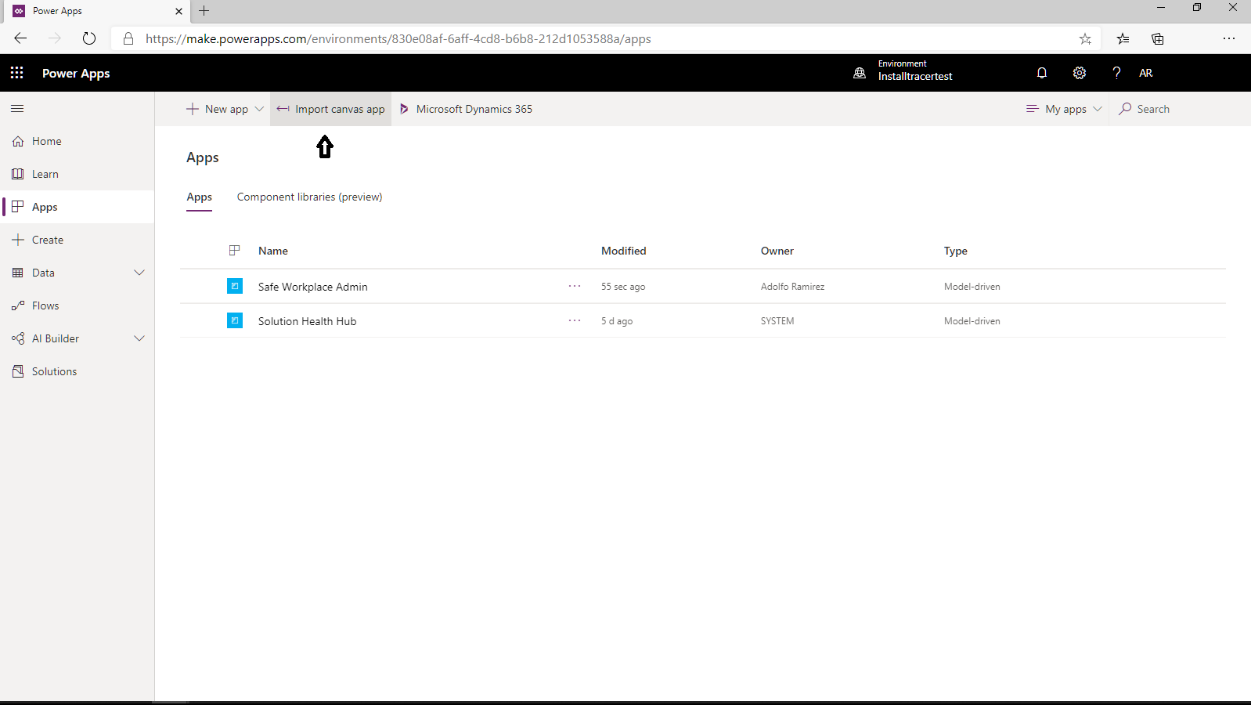Select Apps in the sidebar
This screenshot has height=705, width=1251.
[x=77, y=207]
